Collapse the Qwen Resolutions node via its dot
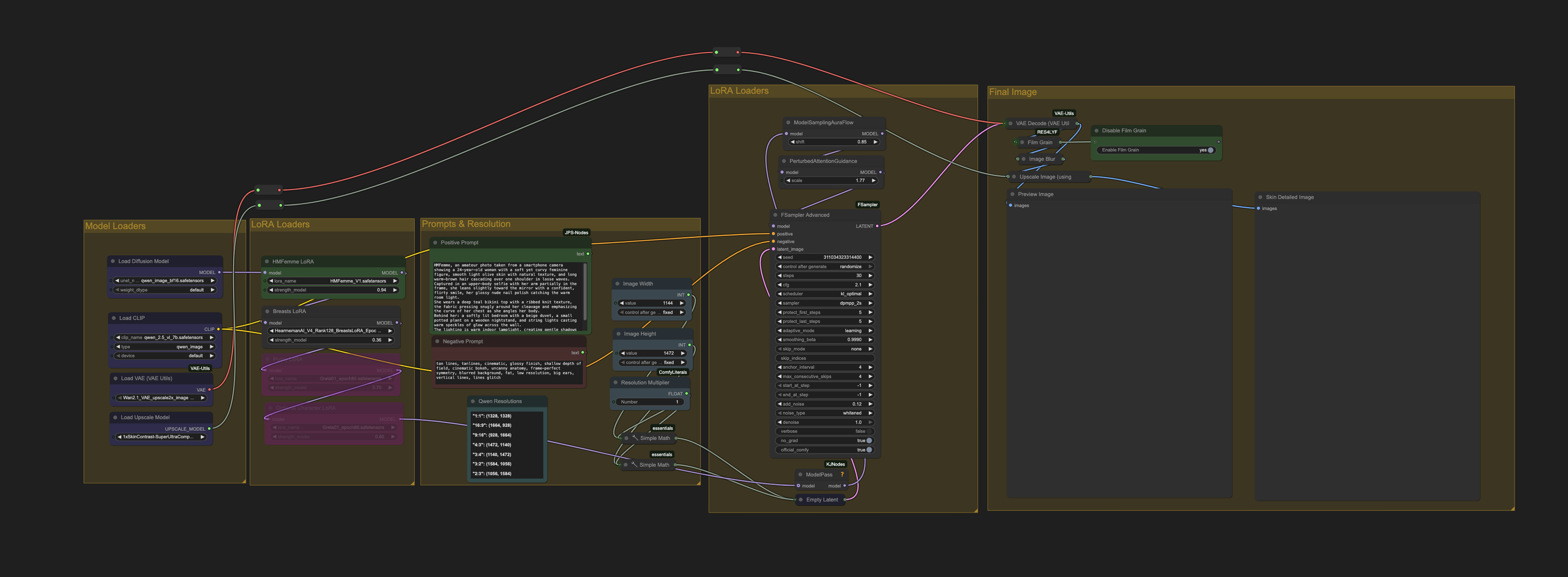This screenshot has height=577, width=1568. pyautogui.click(x=473, y=401)
